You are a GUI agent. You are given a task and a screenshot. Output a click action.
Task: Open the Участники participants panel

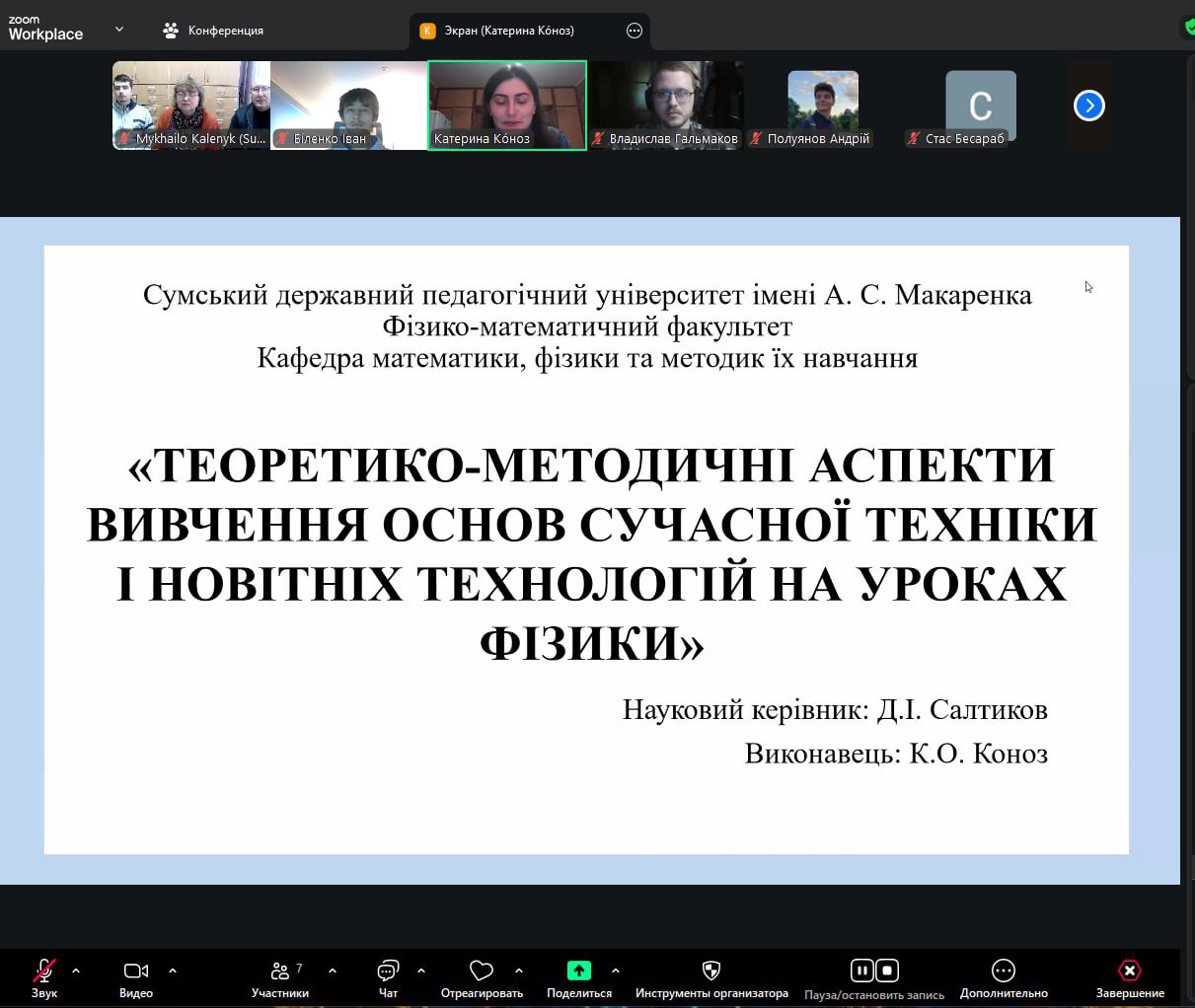pos(280,972)
